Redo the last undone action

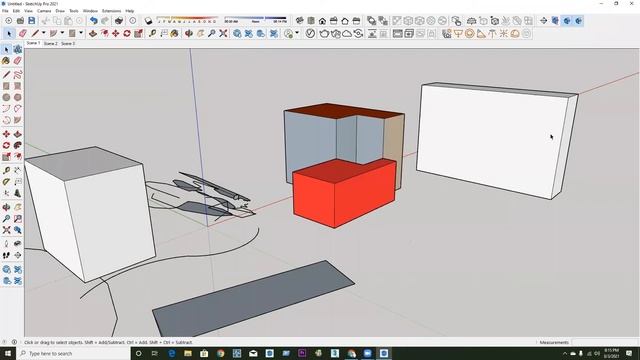click(105, 21)
